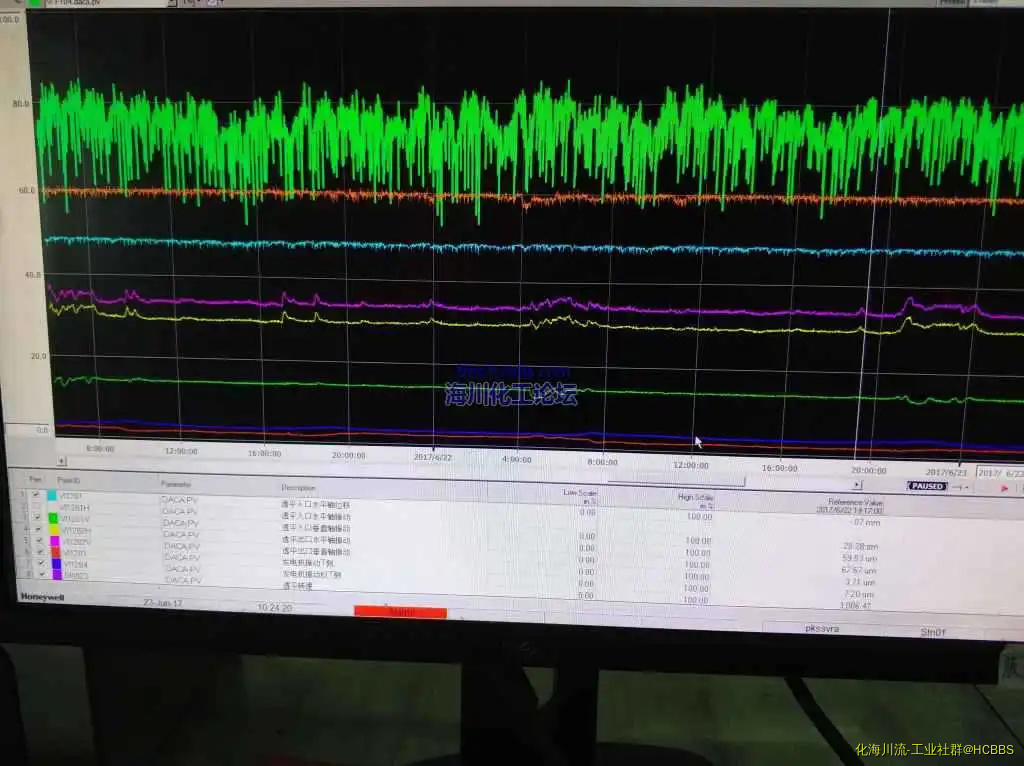Click the Reference Value column header
This screenshot has width=1024, height=766.
(855, 503)
